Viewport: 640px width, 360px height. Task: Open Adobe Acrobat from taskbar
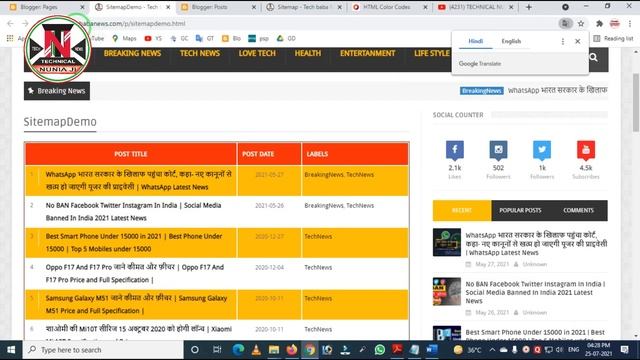coord(397,350)
